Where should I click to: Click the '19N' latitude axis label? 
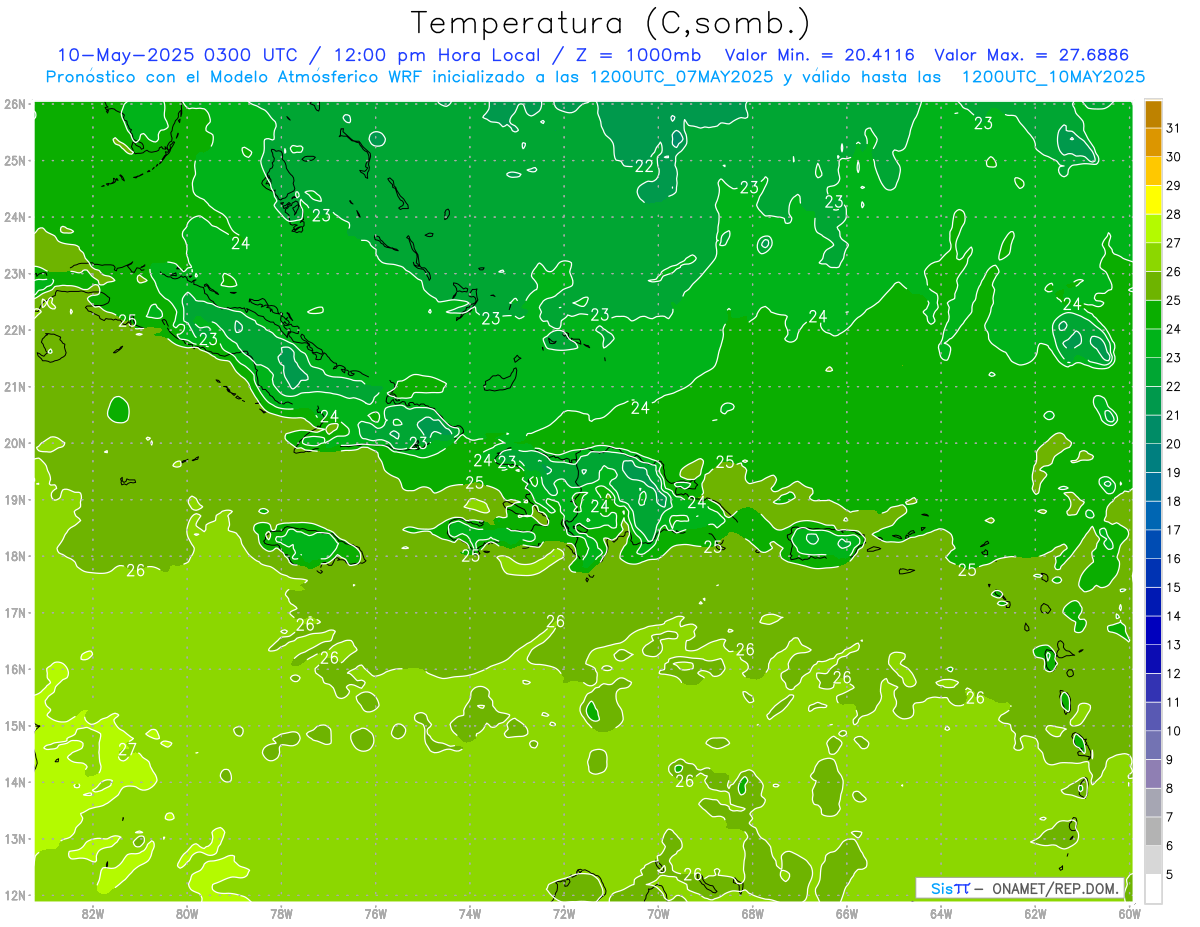[x=15, y=500]
